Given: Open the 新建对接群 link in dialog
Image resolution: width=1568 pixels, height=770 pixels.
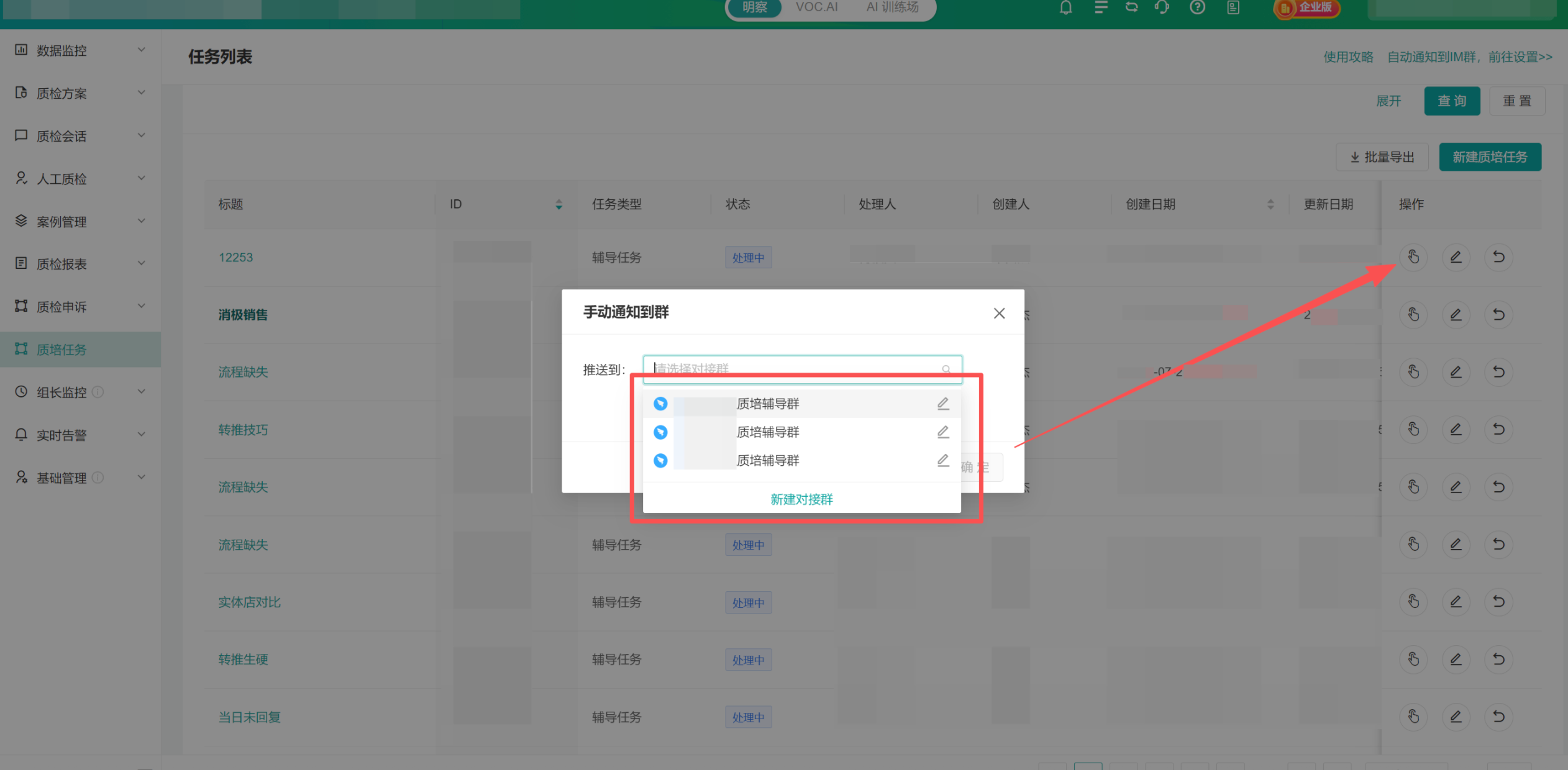Looking at the screenshot, I should (x=801, y=499).
